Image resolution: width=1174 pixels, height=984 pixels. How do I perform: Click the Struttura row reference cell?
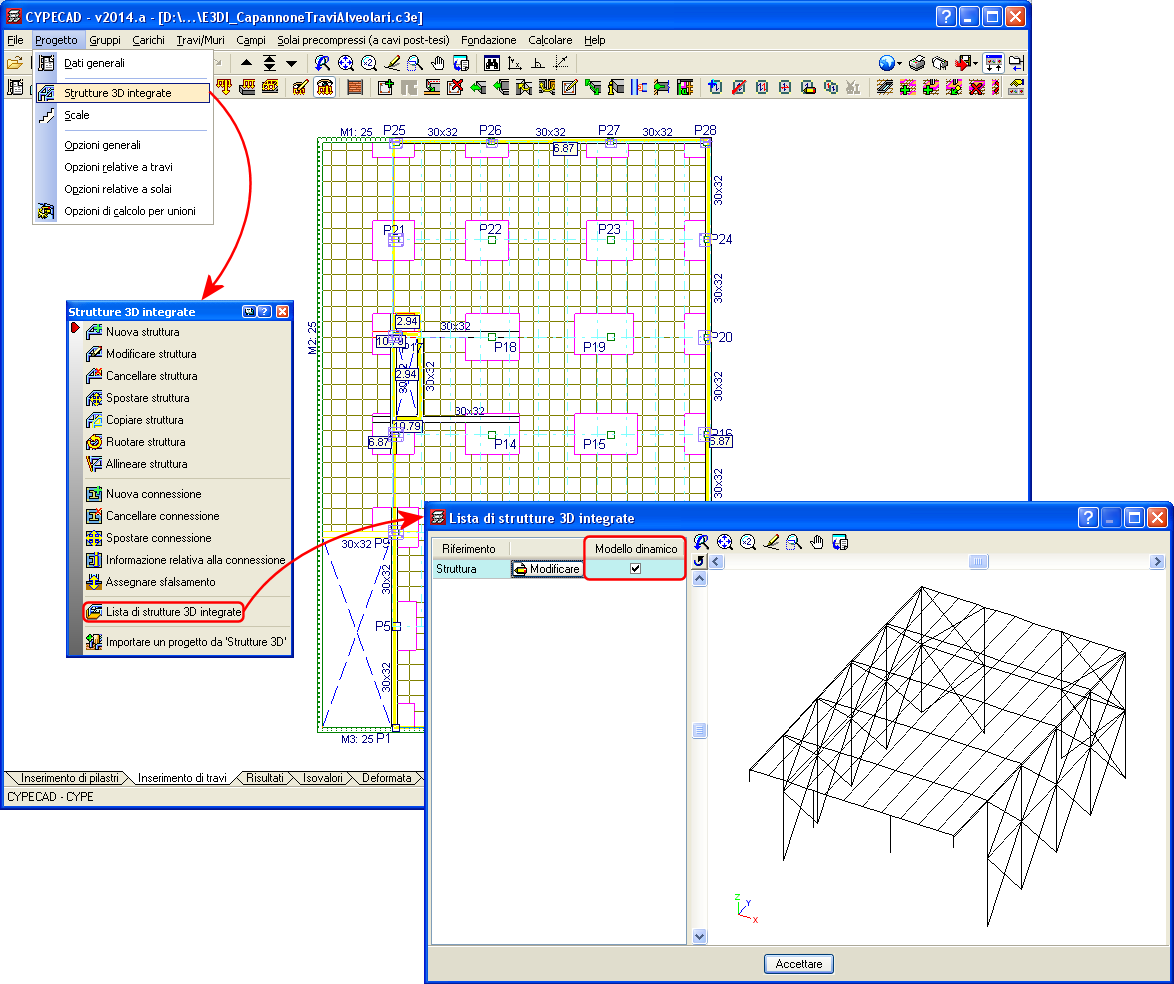[471, 569]
